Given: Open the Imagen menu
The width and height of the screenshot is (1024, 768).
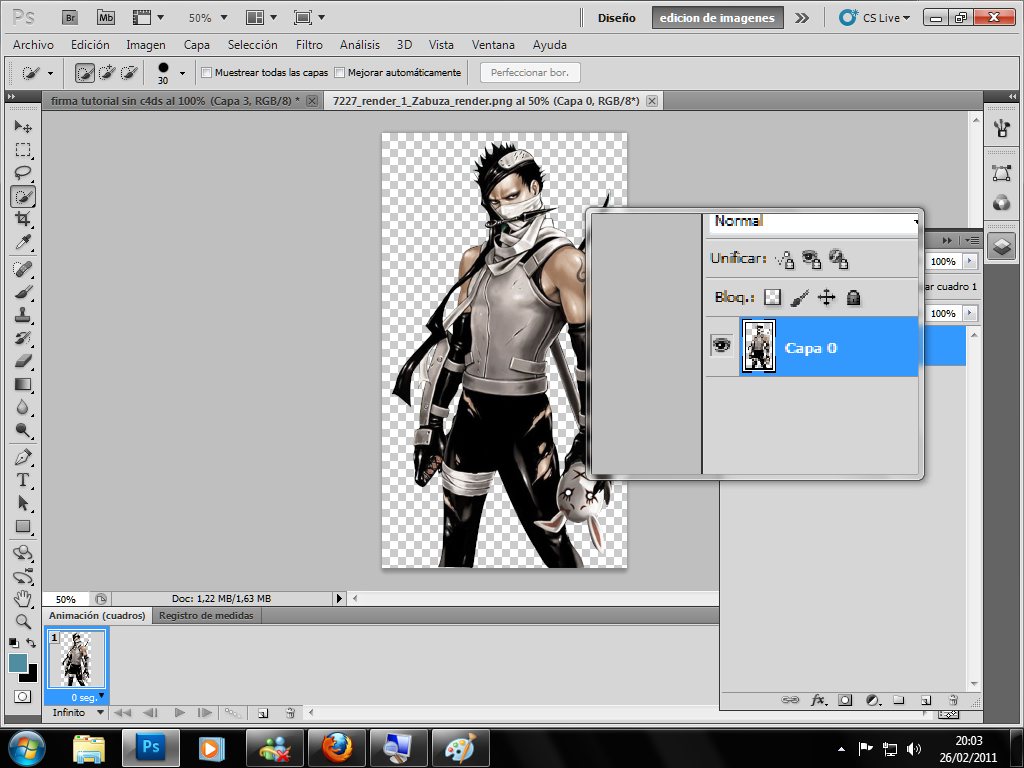Looking at the screenshot, I should coord(146,45).
